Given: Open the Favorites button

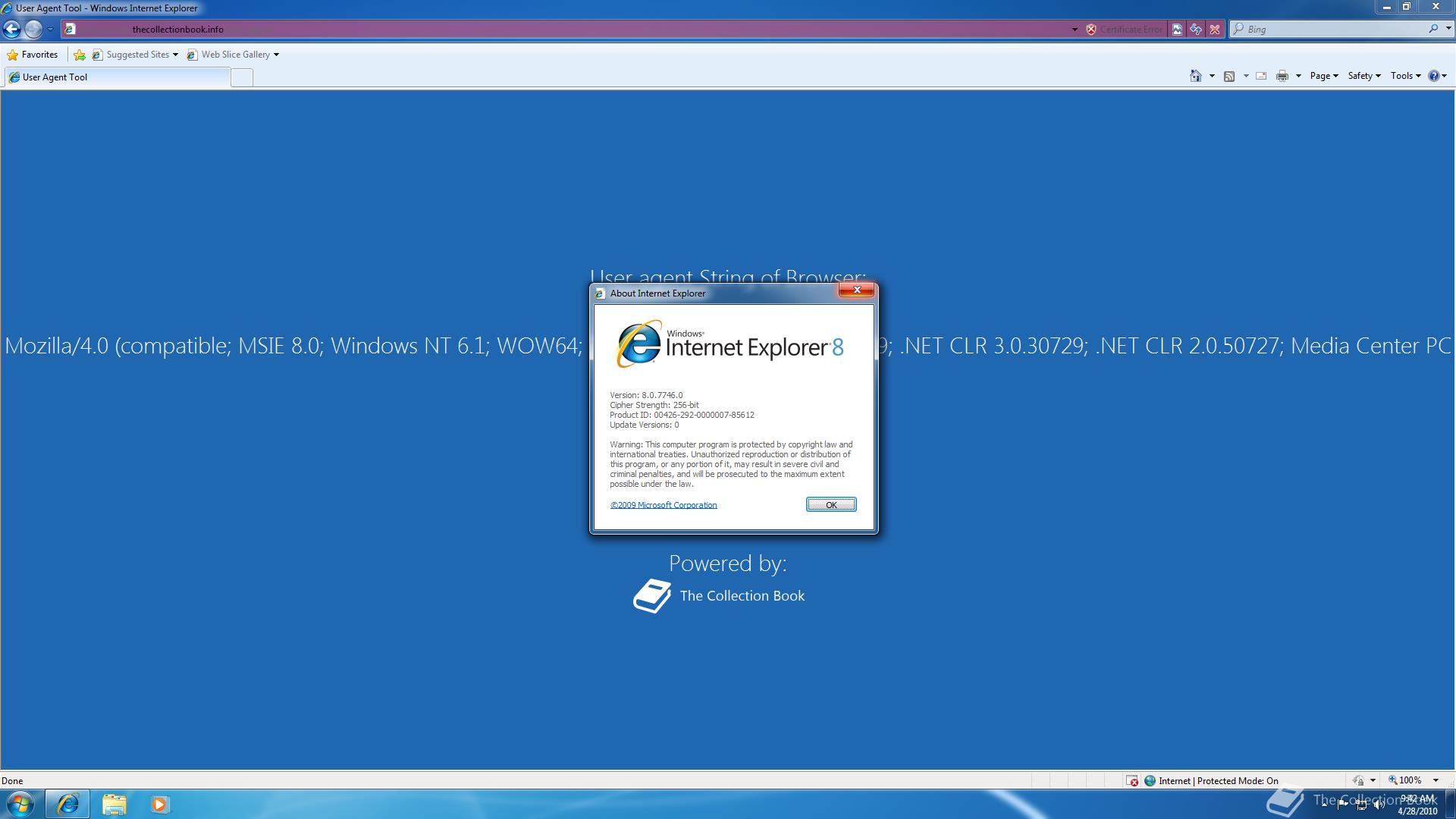Looking at the screenshot, I should pos(33,55).
